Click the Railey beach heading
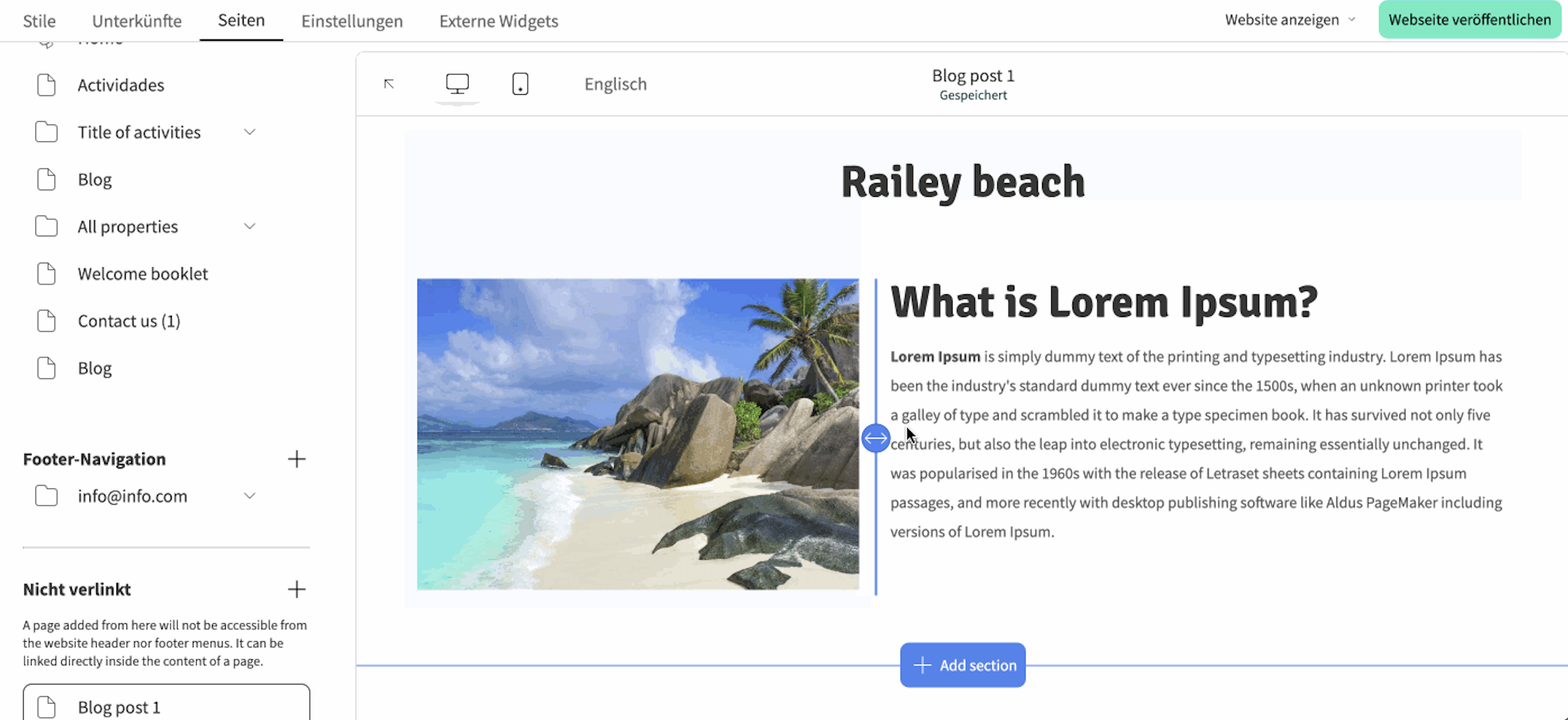1568x720 pixels. (963, 182)
